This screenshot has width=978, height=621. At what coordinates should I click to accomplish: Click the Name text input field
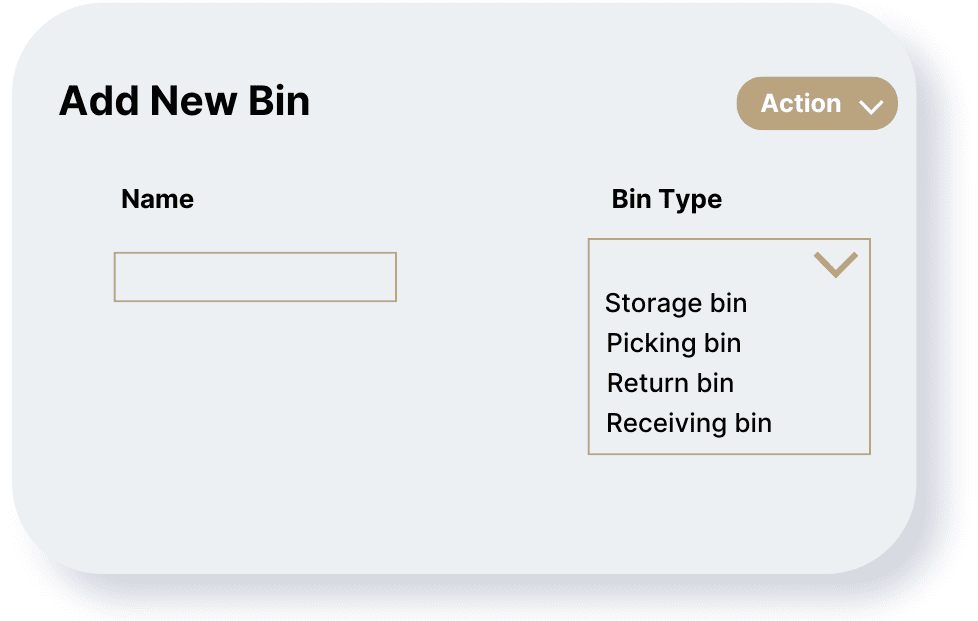pyautogui.click(x=255, y=277)
